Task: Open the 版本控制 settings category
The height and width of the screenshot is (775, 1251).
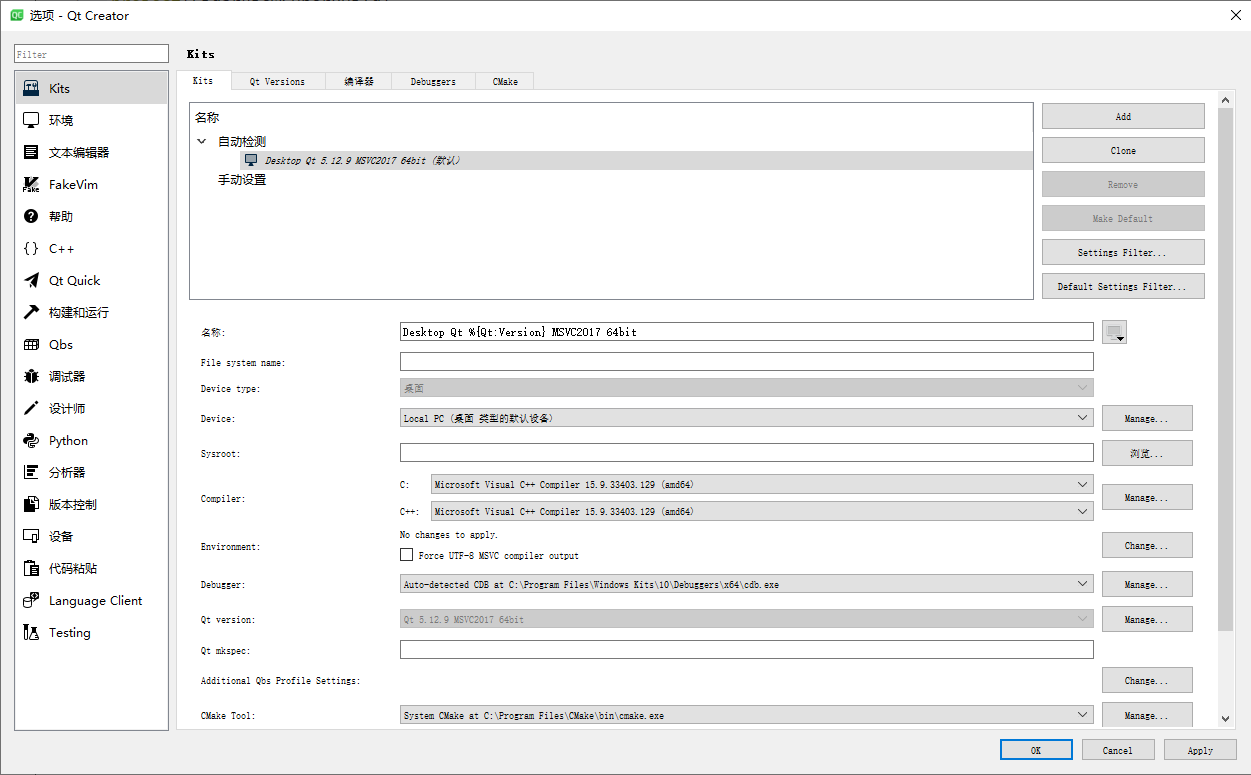Action: coord(91,504)
